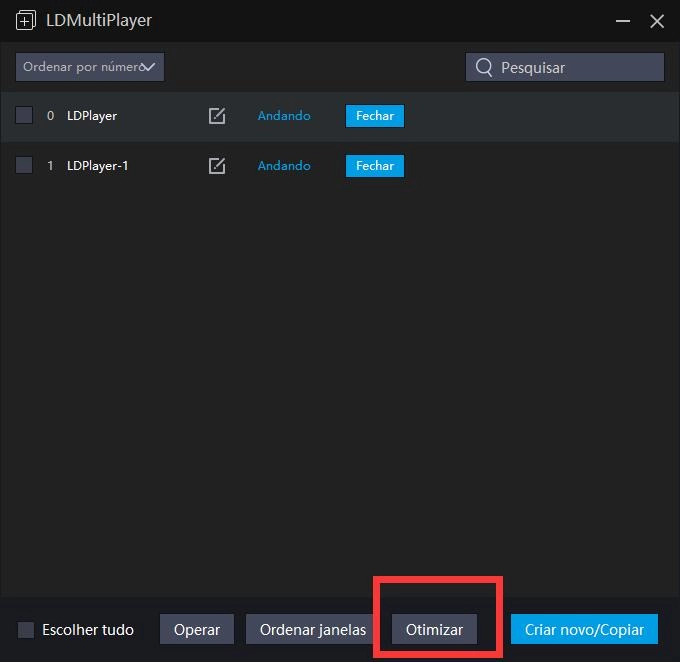Click the Otimizar button
The image size is (680, 662).
point(434,630)
